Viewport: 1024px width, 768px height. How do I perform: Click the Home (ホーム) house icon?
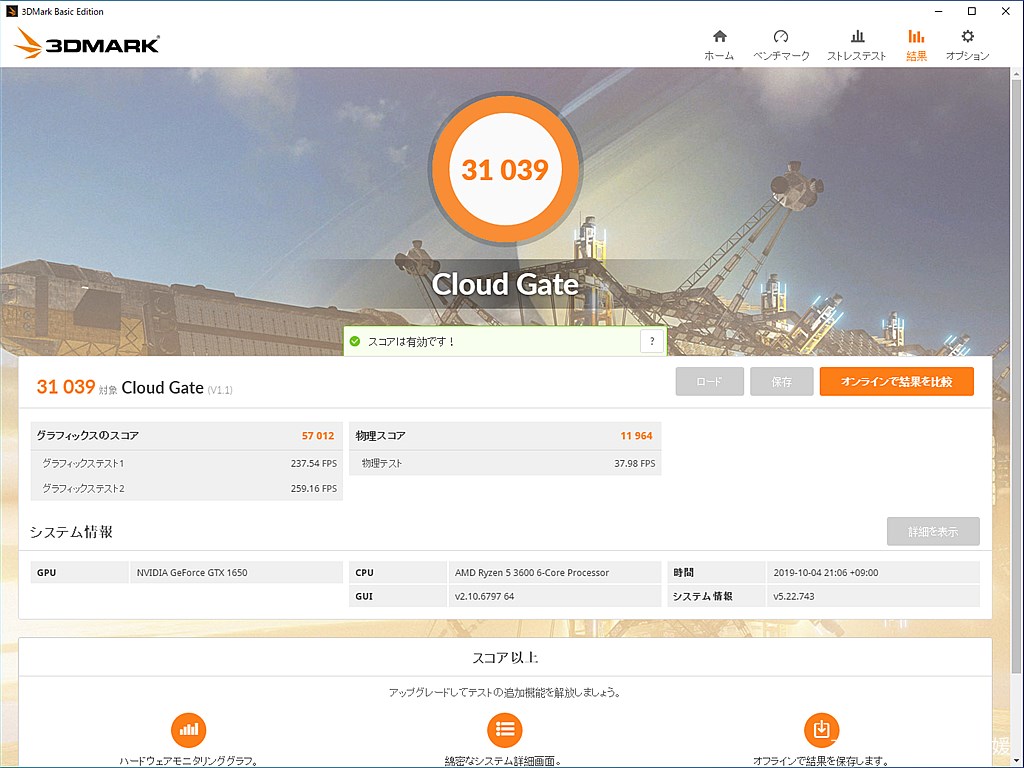[x=718, y=37]
